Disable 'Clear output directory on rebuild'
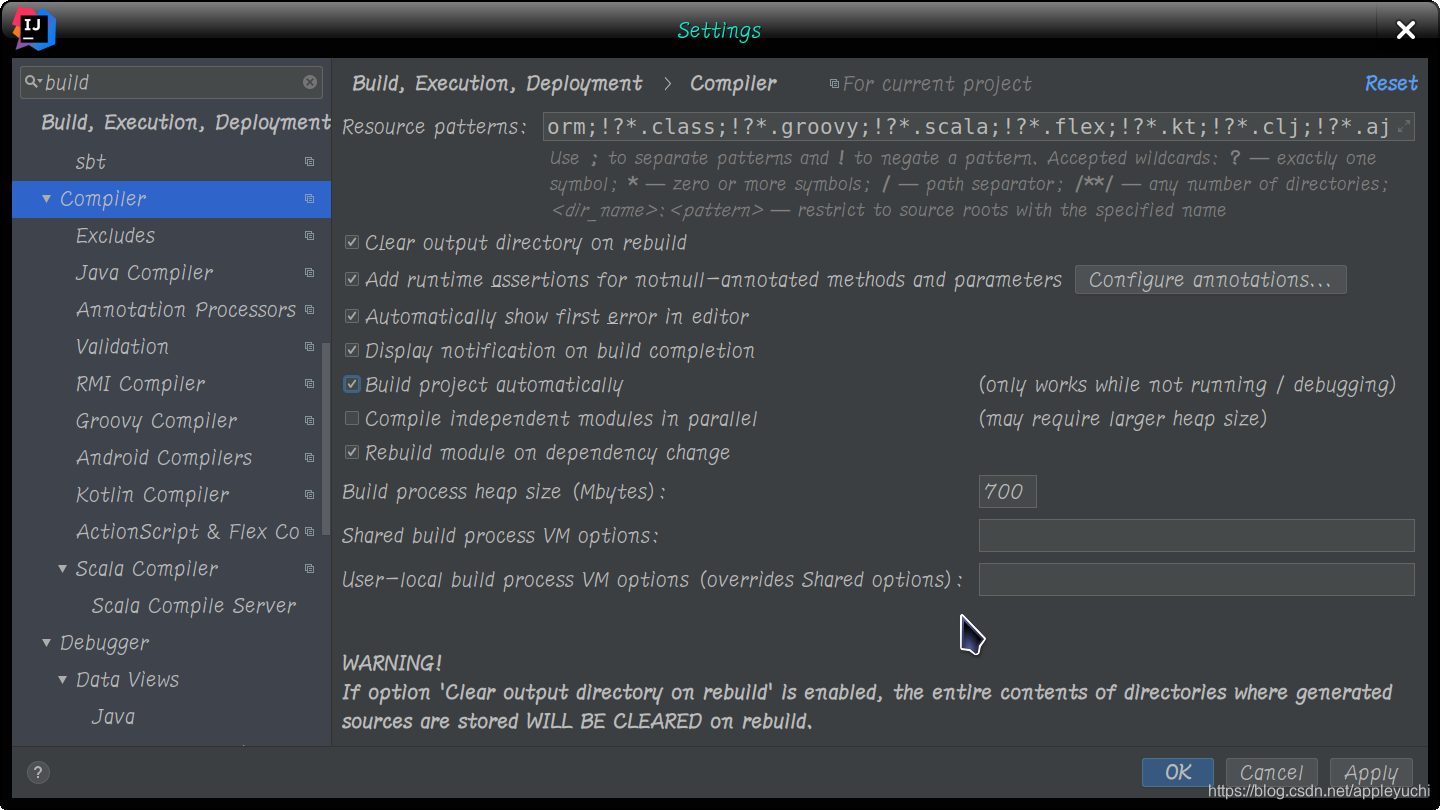 pyautogui.click(x=352, y=241)
